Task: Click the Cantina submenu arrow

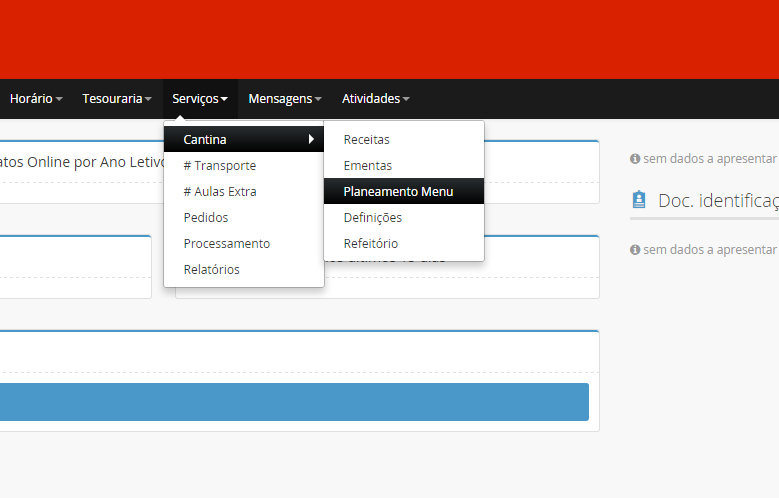Action: click(x=311, y=139)
